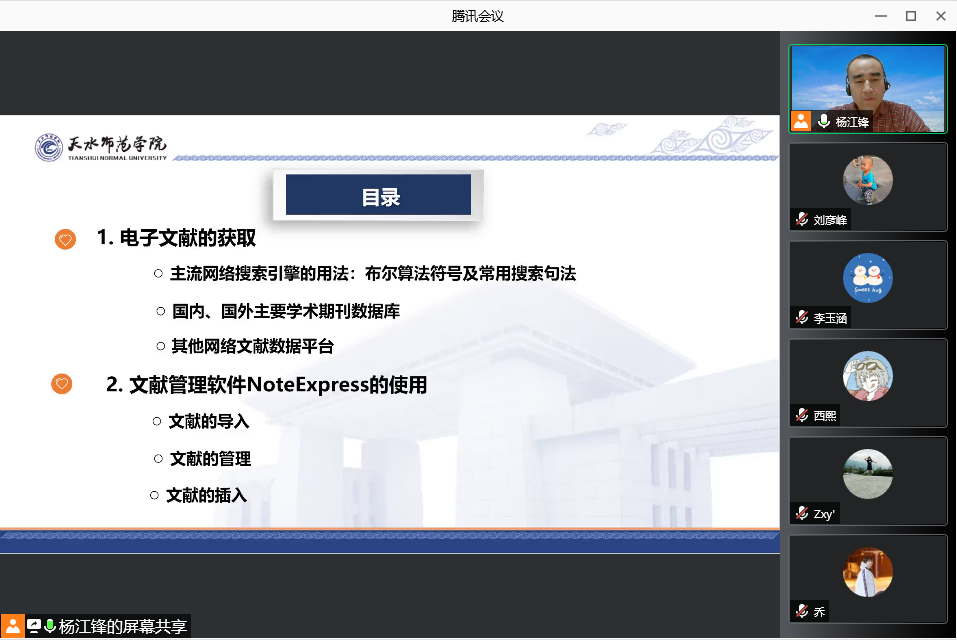Screen dimensions: 957x640
Task: Click the 目录 title box on the slide
Action: pyautogui.click(x=377, y=196)
